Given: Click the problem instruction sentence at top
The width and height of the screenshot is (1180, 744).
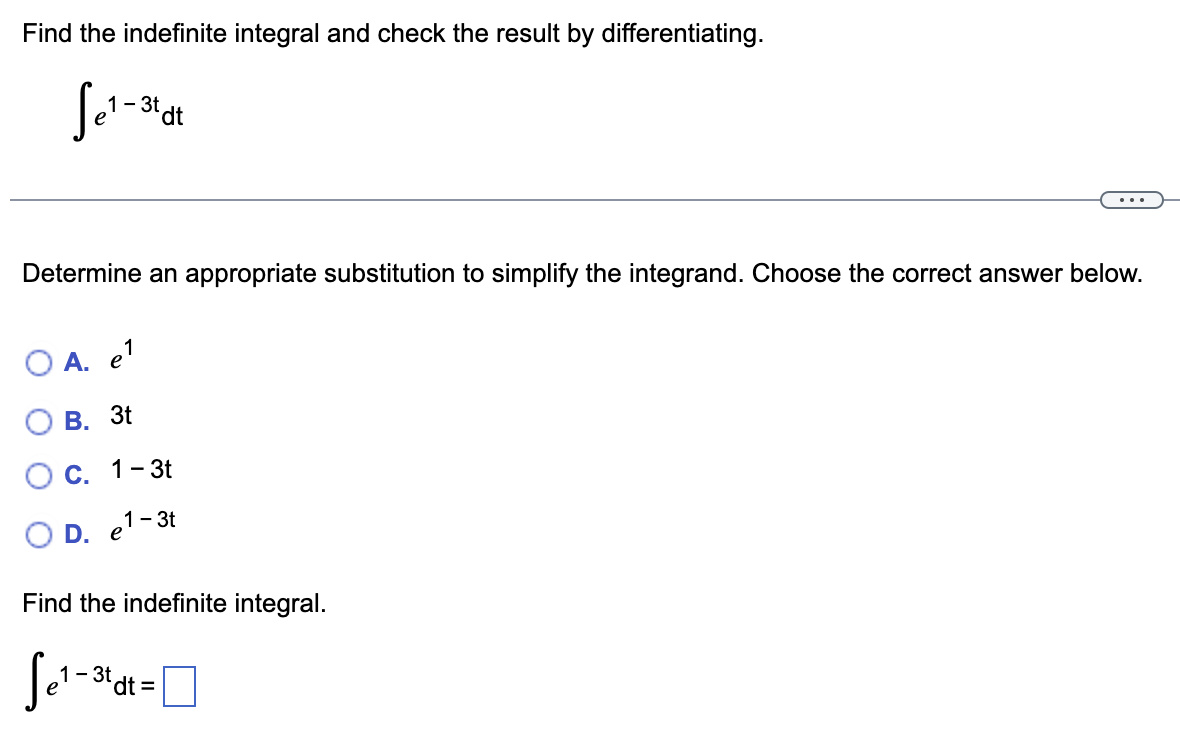Looking at the screenshot, I should click(391, 33).
